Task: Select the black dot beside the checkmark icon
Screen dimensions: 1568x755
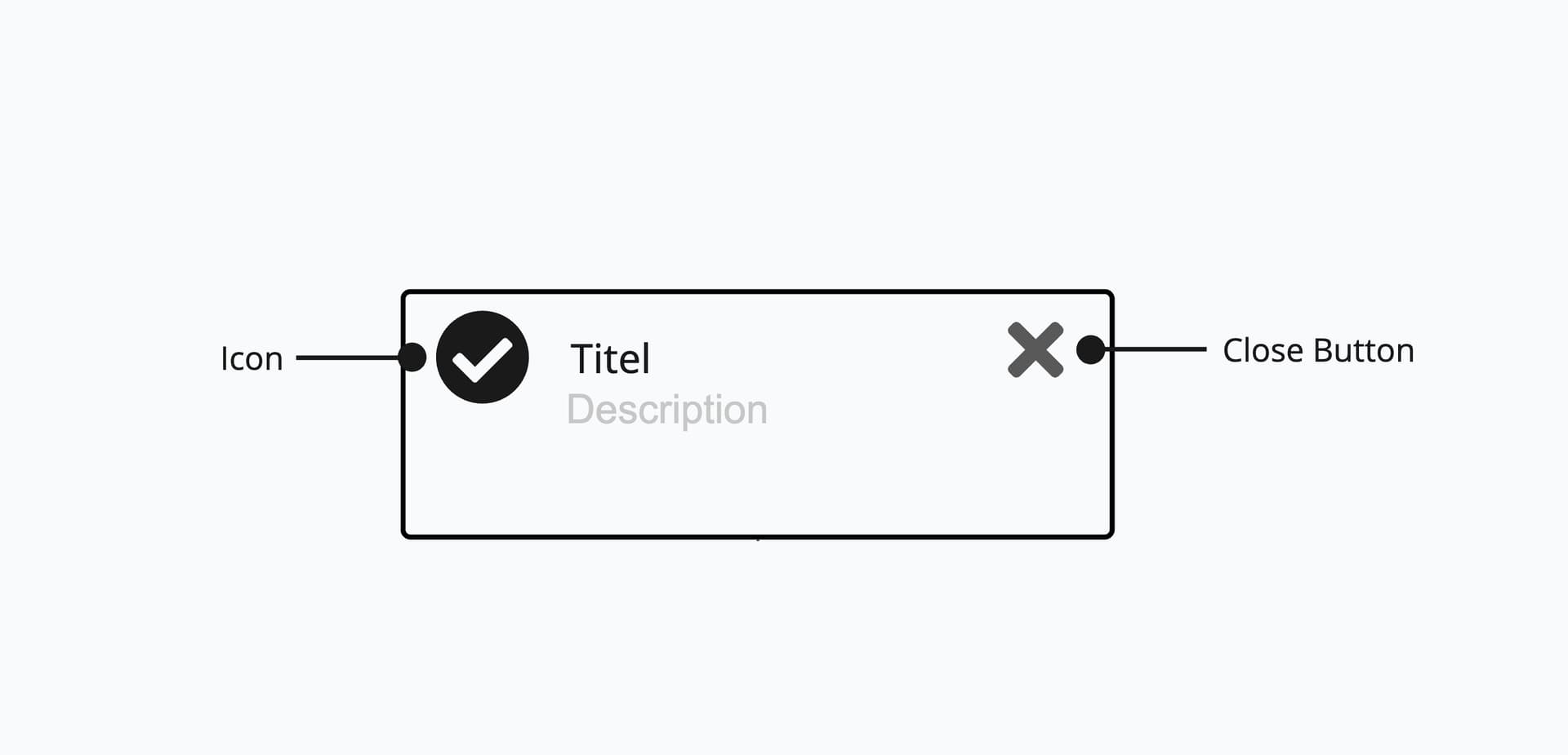Action: click(412, 357)
